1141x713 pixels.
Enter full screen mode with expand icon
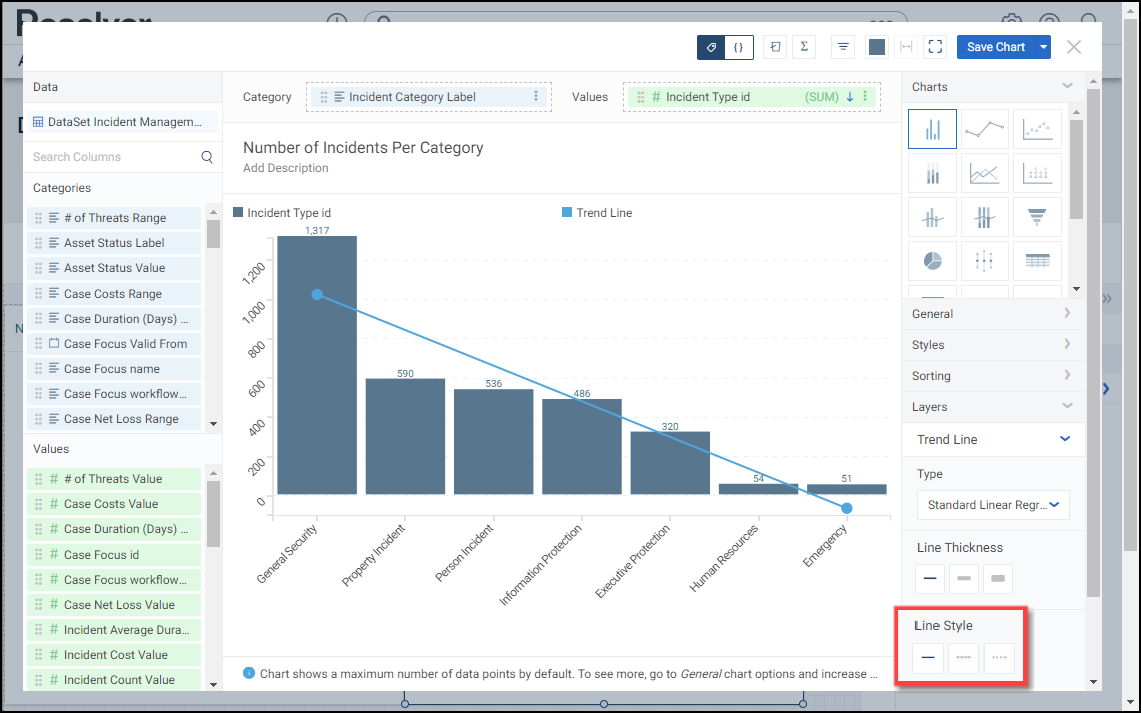coord(935,47)
